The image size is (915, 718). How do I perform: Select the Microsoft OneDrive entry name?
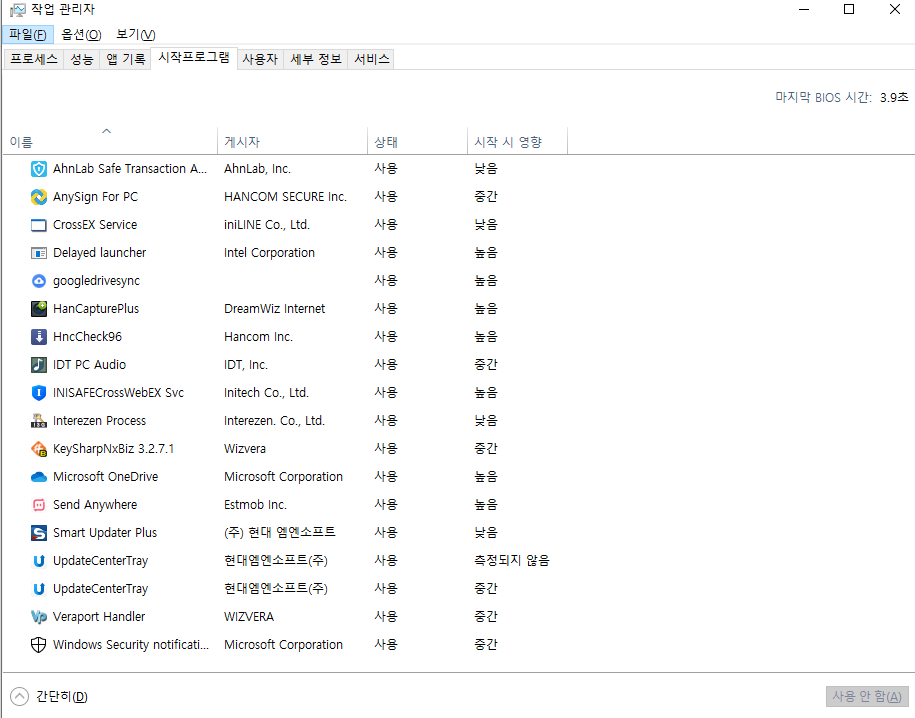pos(106,477)
